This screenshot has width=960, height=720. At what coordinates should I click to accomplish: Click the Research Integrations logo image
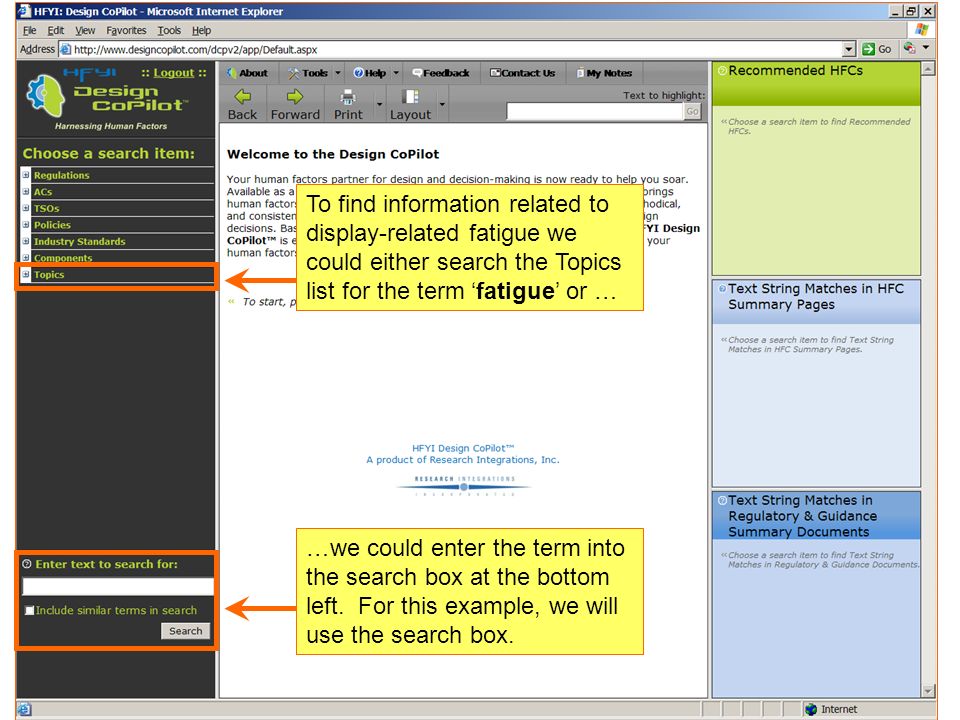463,485
